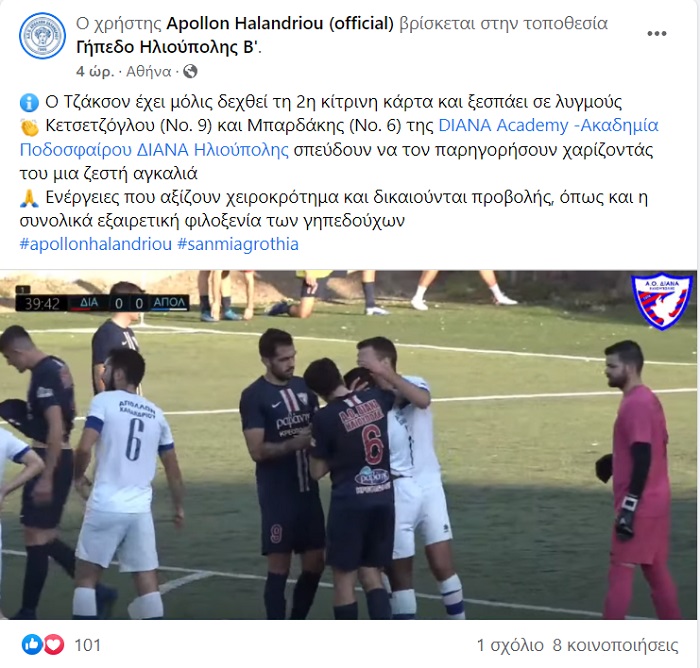Open the Apollon Halandriou profile picture
The image size is (700, 668).
coord(42,36)
